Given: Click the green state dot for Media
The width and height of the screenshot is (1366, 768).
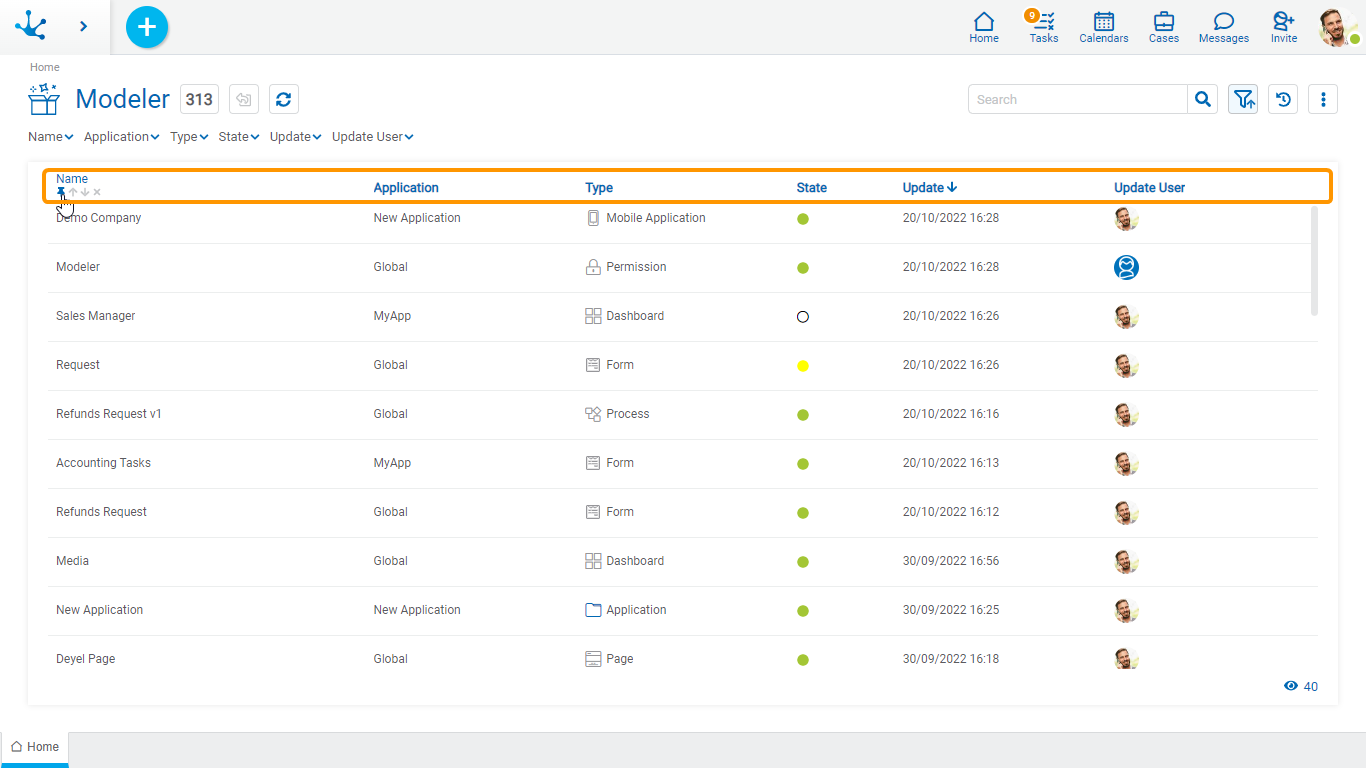Looking at the screenshot, I should click(803, 562).
